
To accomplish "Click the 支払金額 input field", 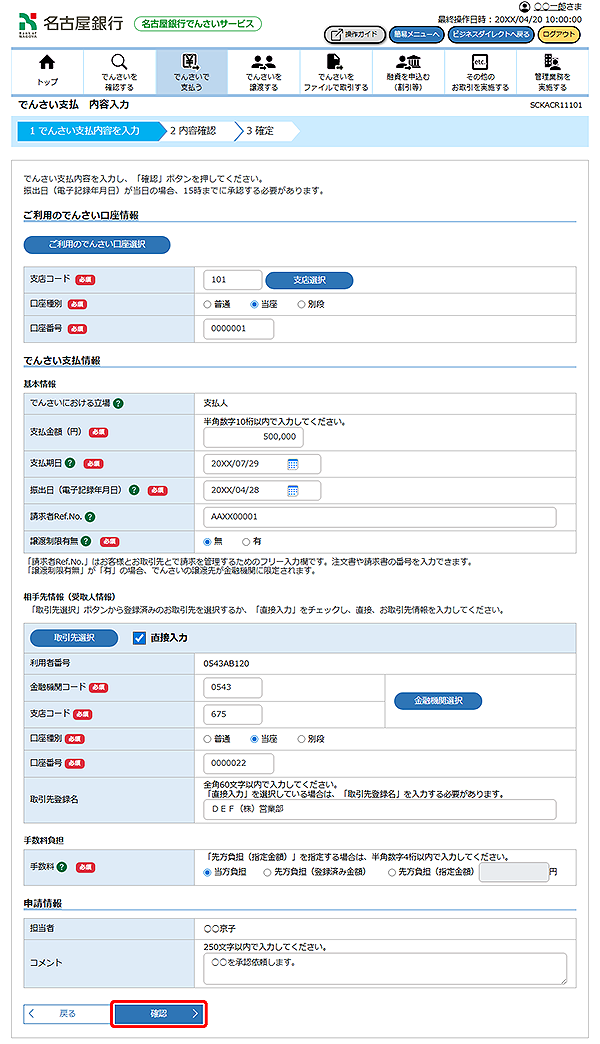I will tap(253, 437).
